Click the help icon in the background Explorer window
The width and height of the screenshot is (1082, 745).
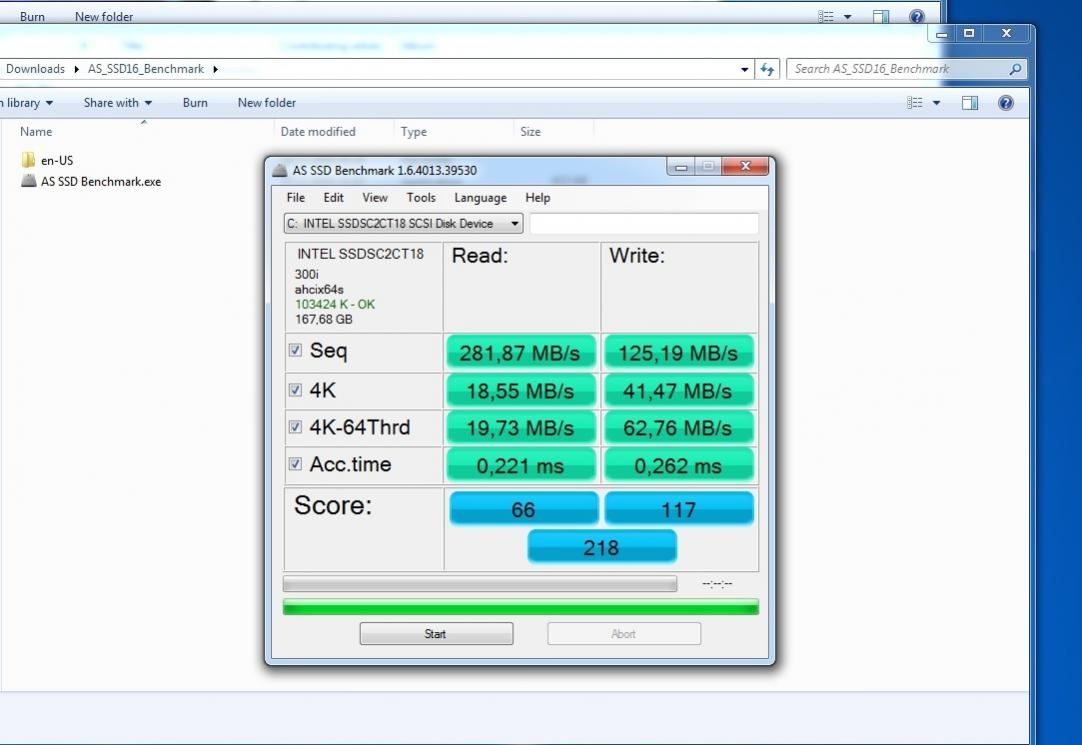(916, 17)
